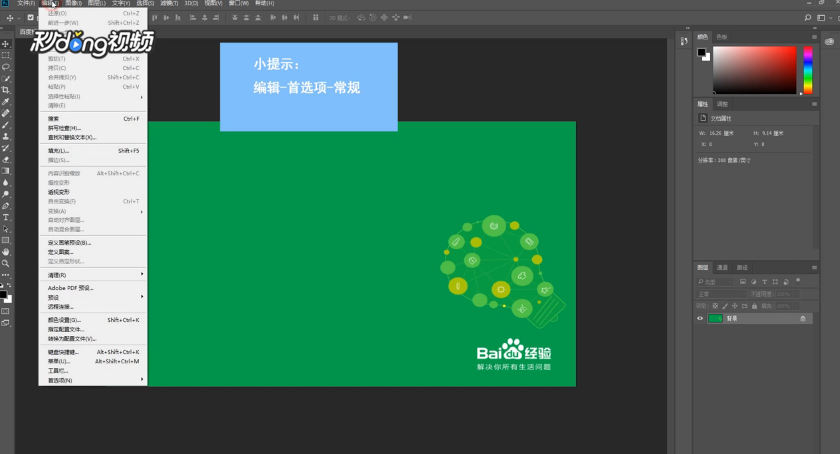Viewport: 840px width, 454px height.
Task: Expand the 清理(R) submenu
Action: (x=93, y=275)
